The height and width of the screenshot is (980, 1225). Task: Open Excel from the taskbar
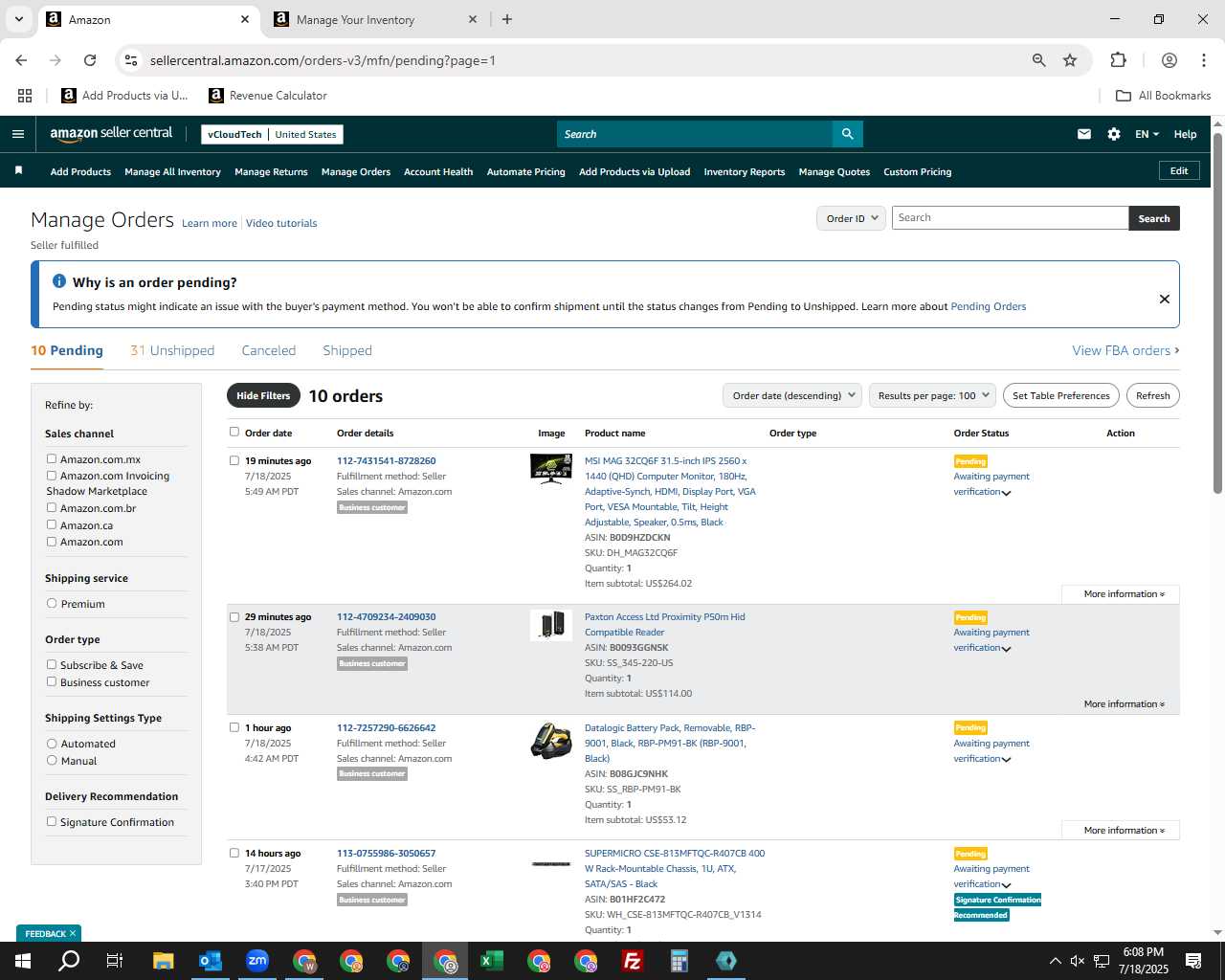click(492, 961)
